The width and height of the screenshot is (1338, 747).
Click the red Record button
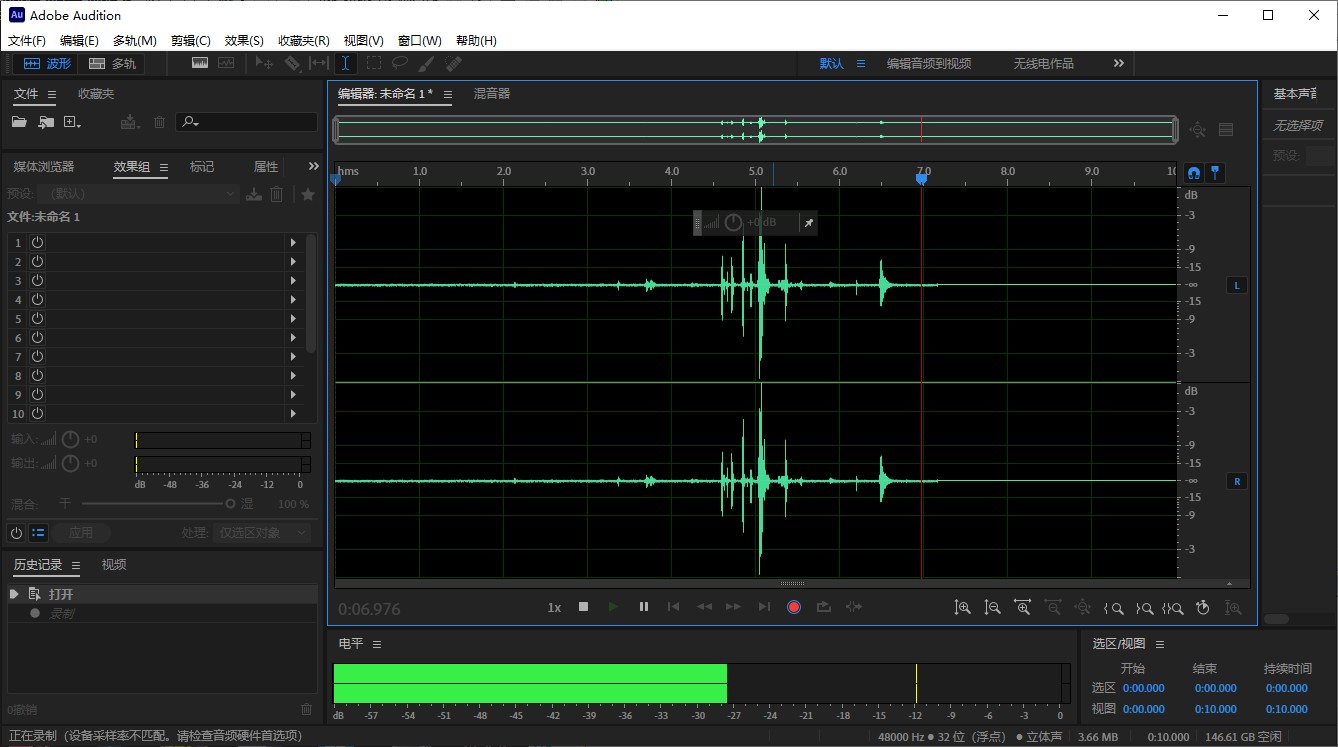coord(794,607)
